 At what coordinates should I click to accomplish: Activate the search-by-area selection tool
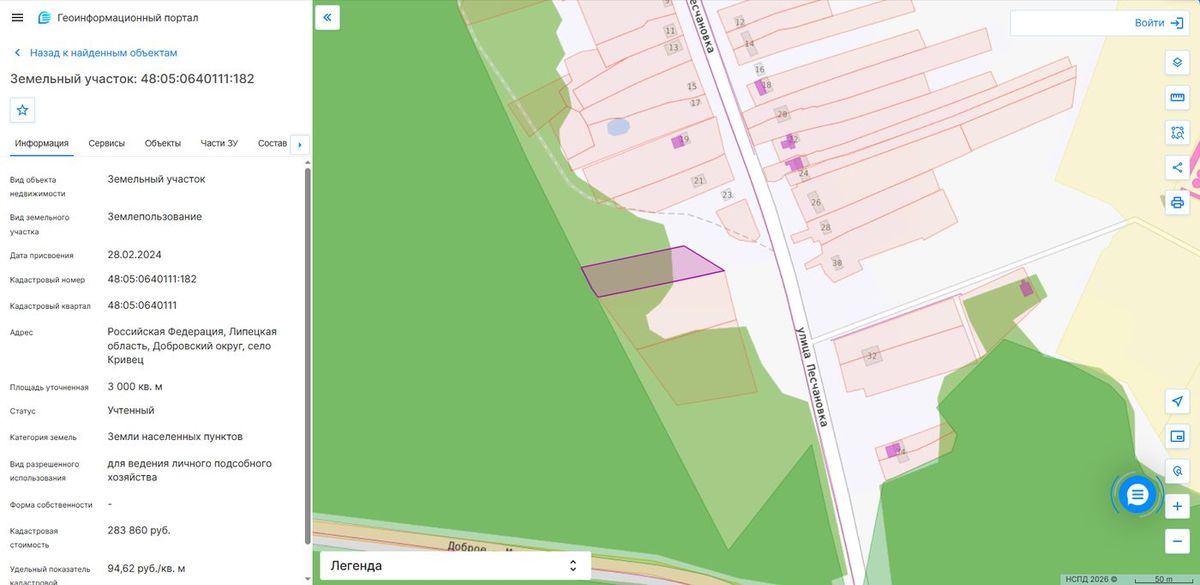coord(1177,133)
